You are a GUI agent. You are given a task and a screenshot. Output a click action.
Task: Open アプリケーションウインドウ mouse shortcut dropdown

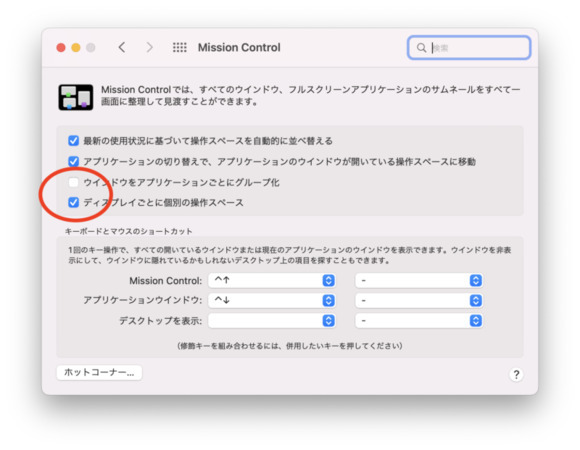[419, 300]
